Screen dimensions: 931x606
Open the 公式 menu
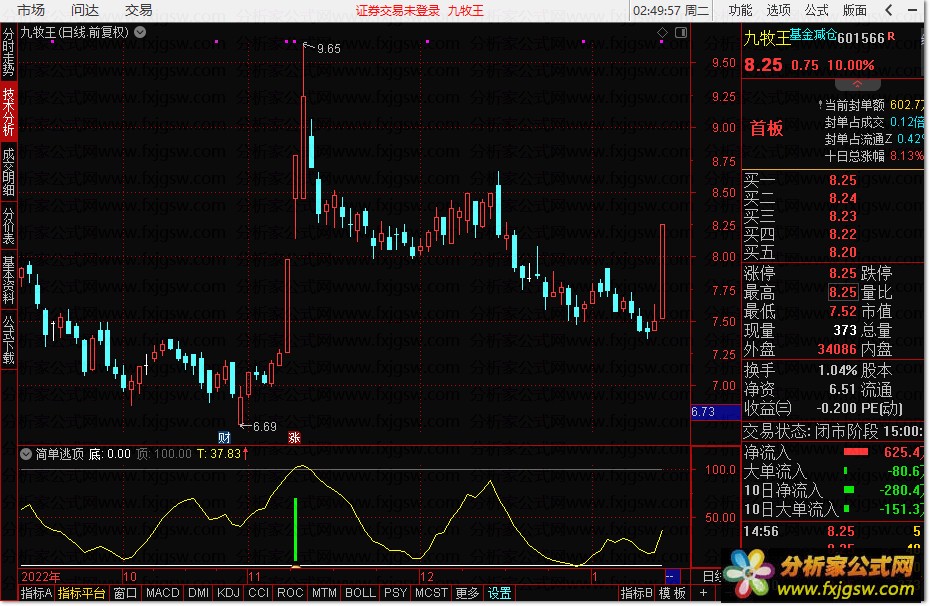click(816, 10)
